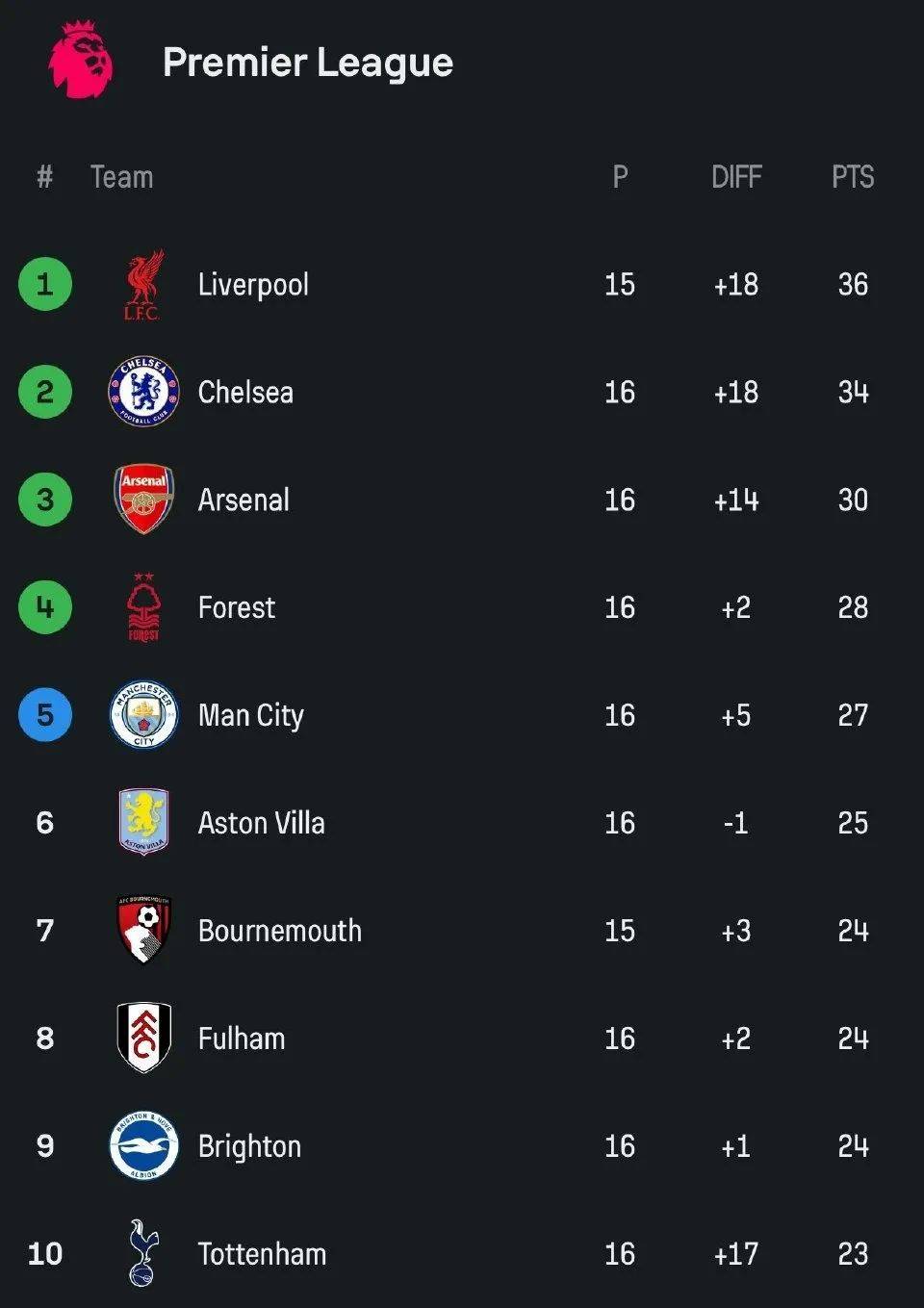Click the Team column header
Viewport: 924px width, 1308px height.
[x=121, y=177]
